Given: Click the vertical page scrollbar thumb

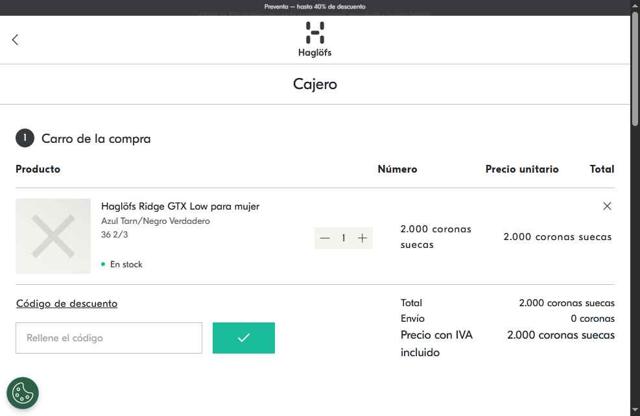Looking at the screenshot, I should pos(635,69).
